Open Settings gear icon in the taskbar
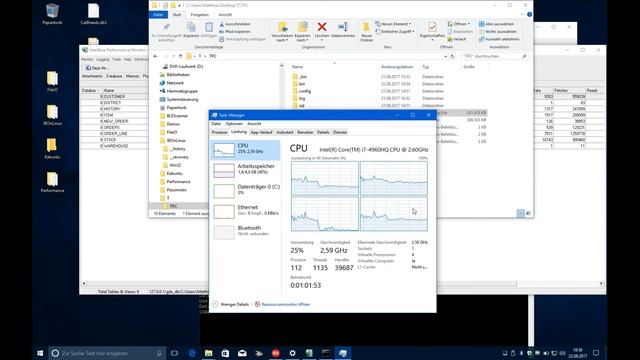The width and height of the screenshot is (640, 360). tap(292, 353)
